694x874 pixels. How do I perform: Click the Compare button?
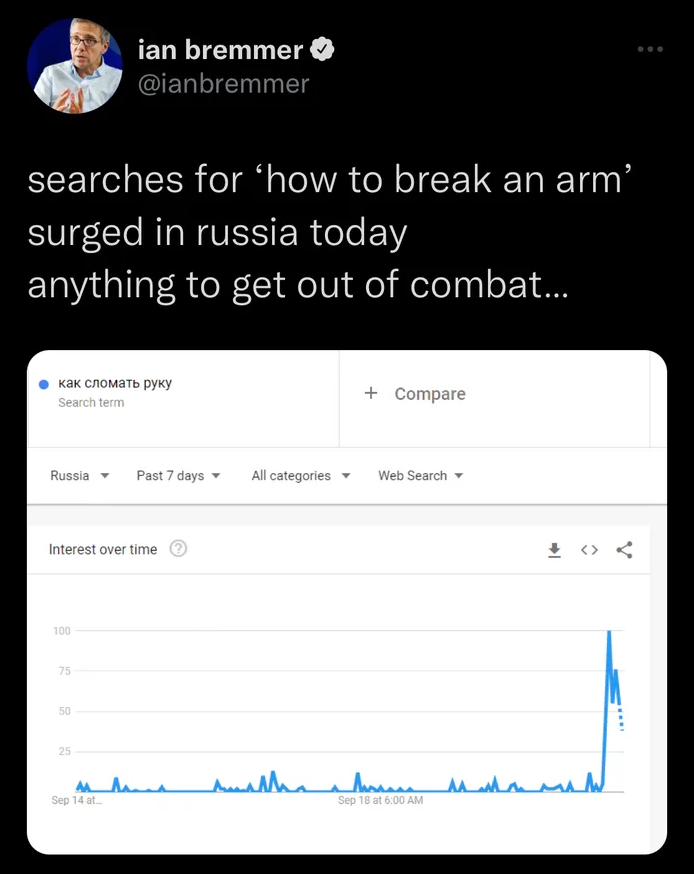point(429,394)
